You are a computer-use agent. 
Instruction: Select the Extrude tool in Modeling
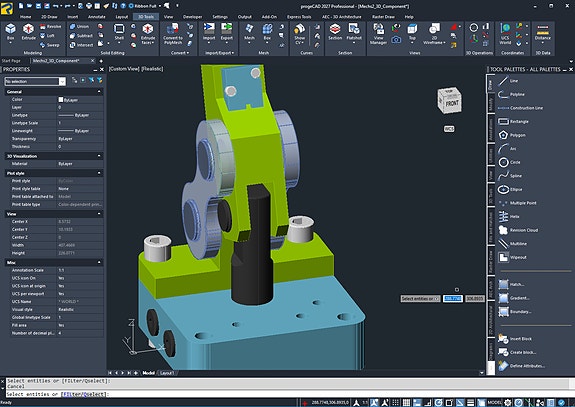pos(28,32)
